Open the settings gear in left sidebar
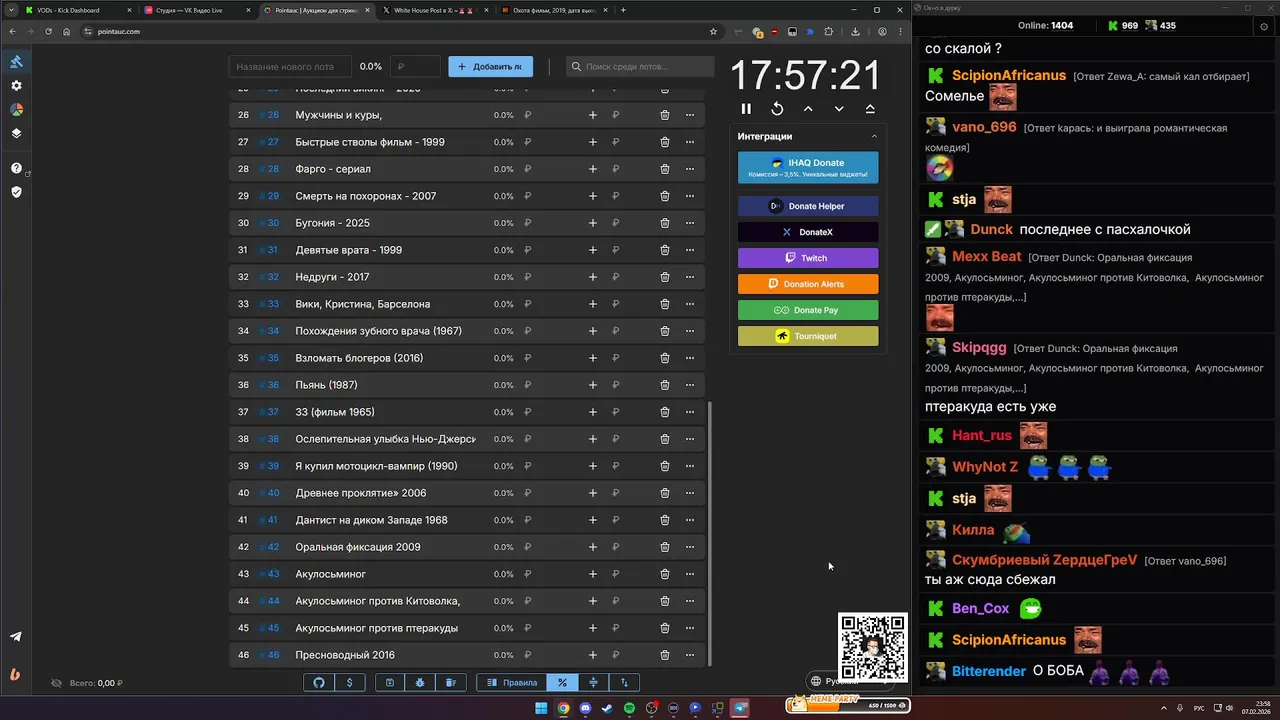Screen dimensions: 1280x720 coord(16,86)
